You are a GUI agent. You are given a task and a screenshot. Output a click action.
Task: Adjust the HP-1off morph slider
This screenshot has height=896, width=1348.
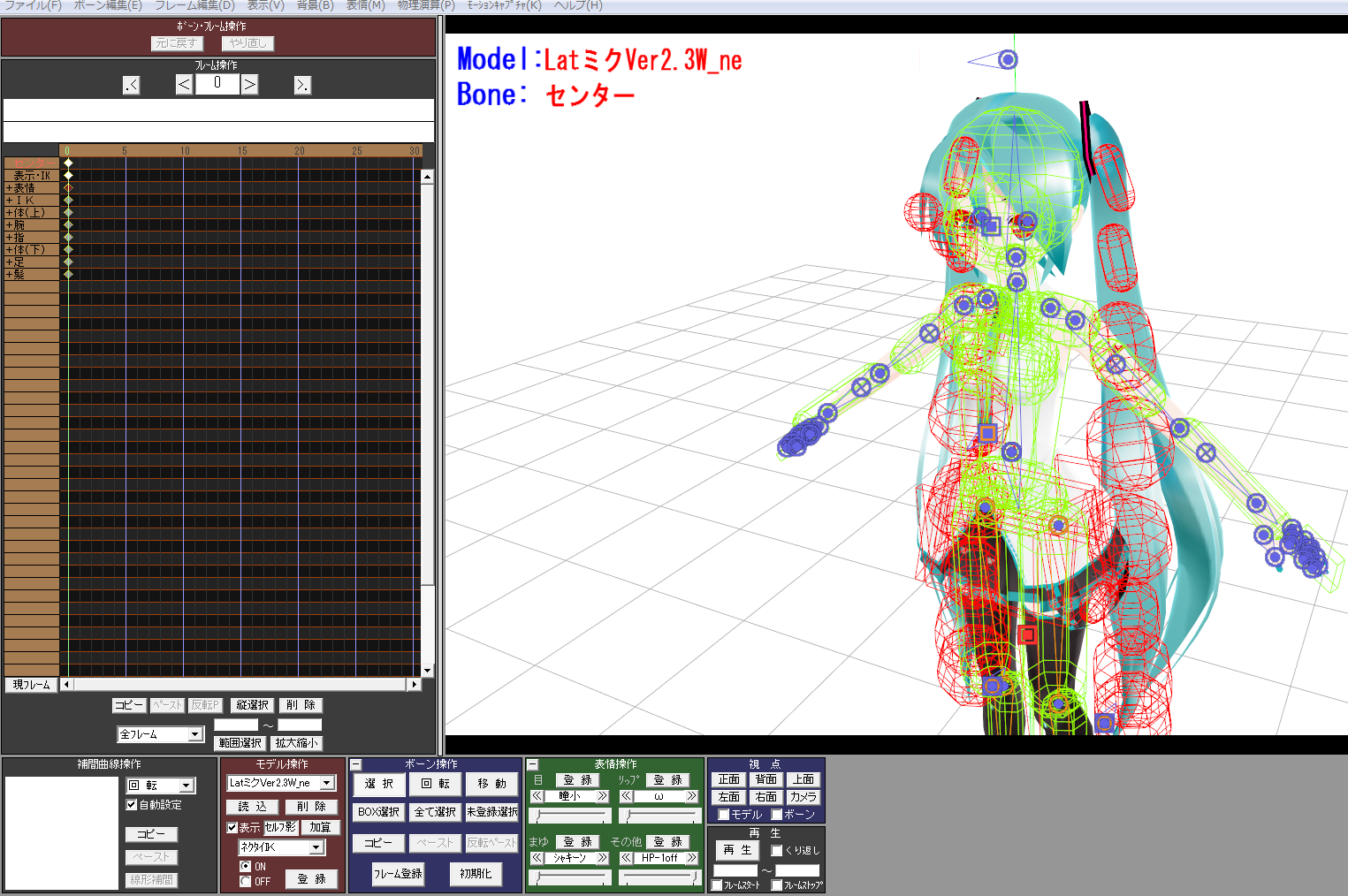(660, 877)
